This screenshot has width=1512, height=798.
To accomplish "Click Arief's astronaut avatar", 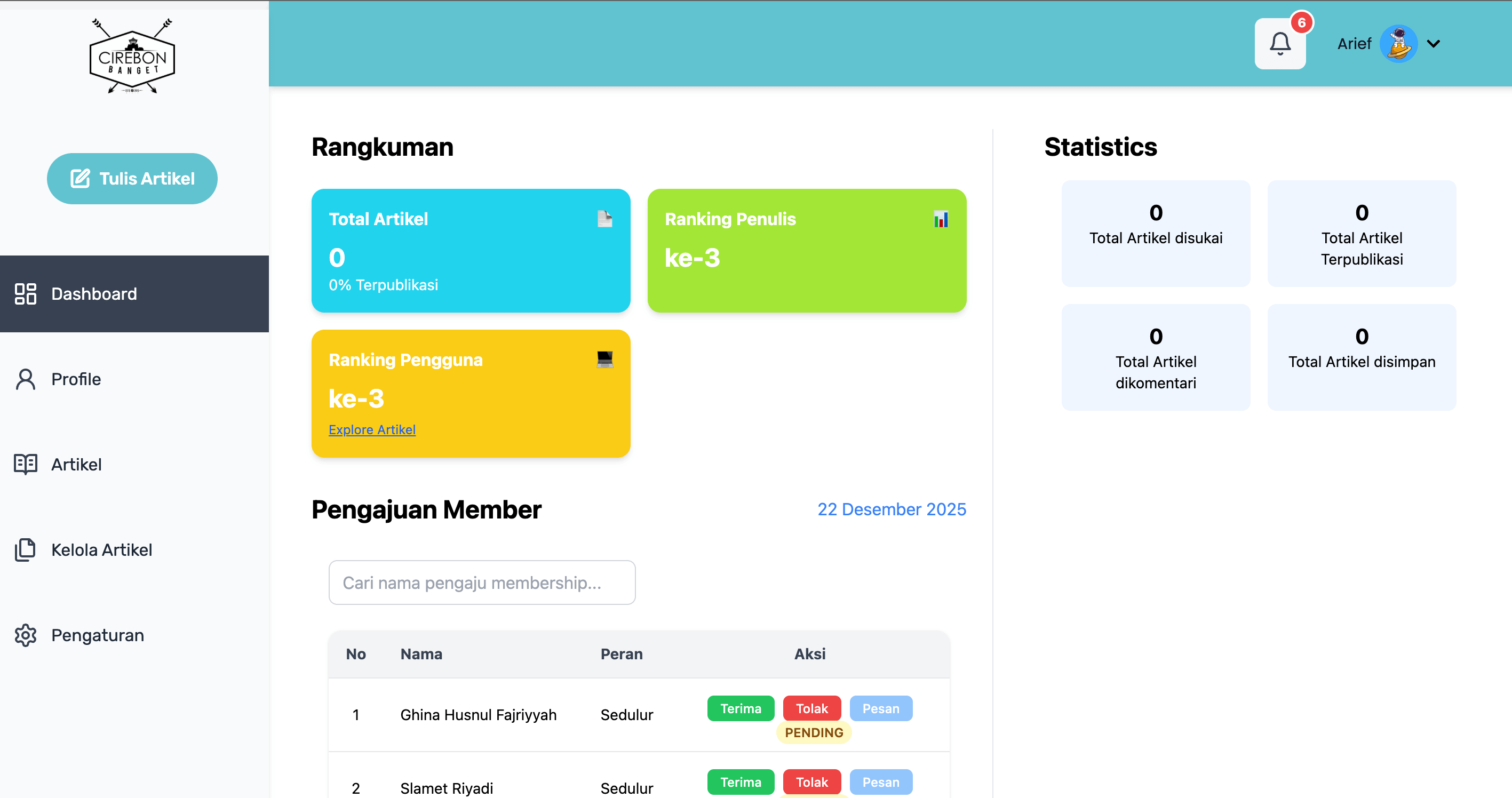I will (1398, 44).
